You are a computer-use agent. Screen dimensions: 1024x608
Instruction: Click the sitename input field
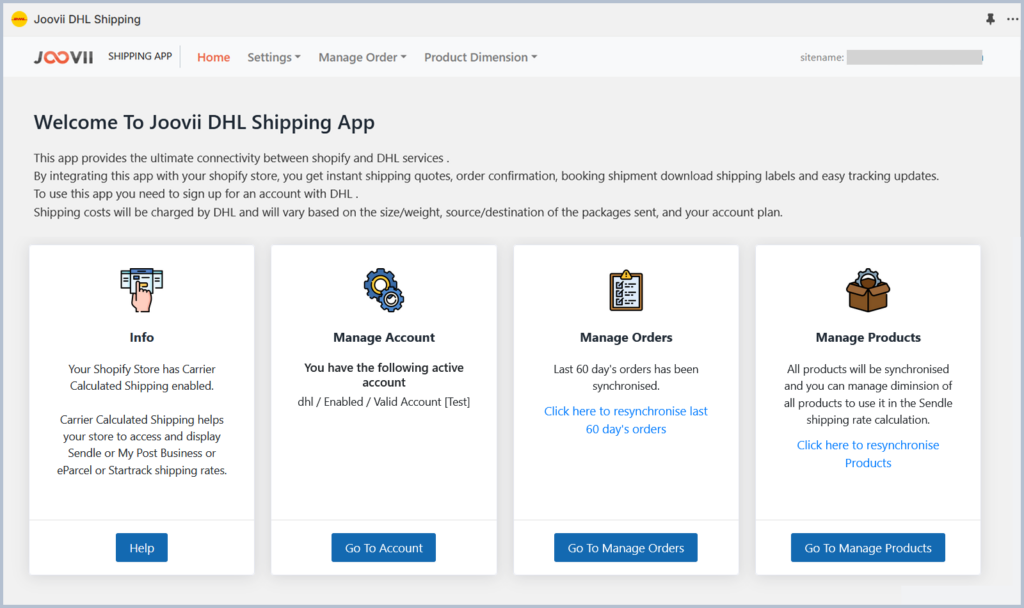914,57
